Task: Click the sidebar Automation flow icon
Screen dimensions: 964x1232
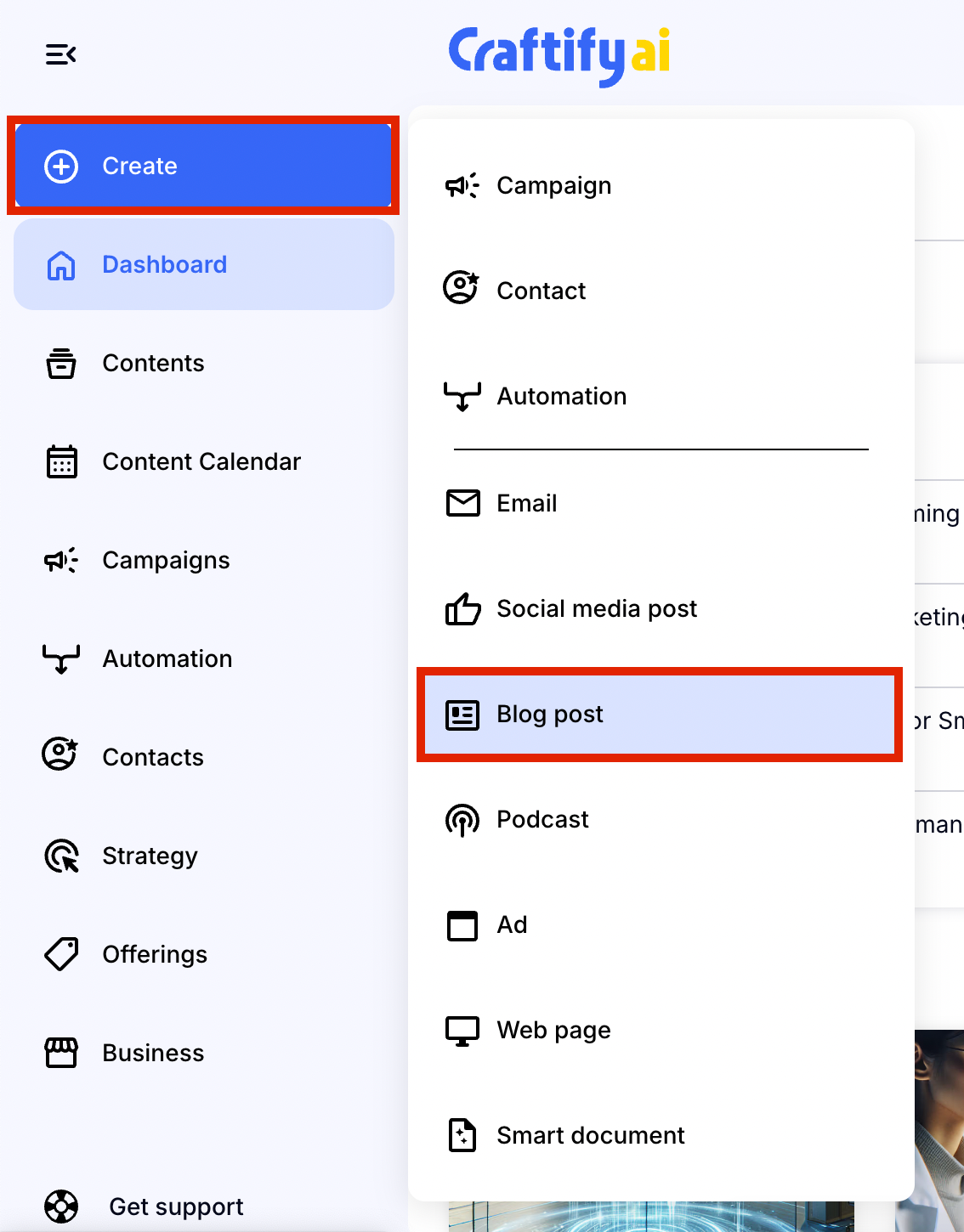Action: [61, 658]
